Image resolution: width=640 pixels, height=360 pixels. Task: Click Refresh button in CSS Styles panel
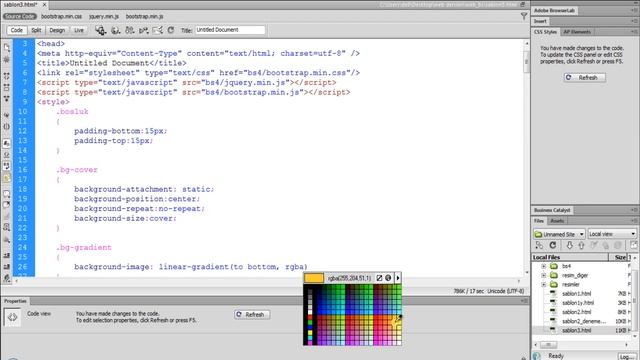tap(584, 78)
